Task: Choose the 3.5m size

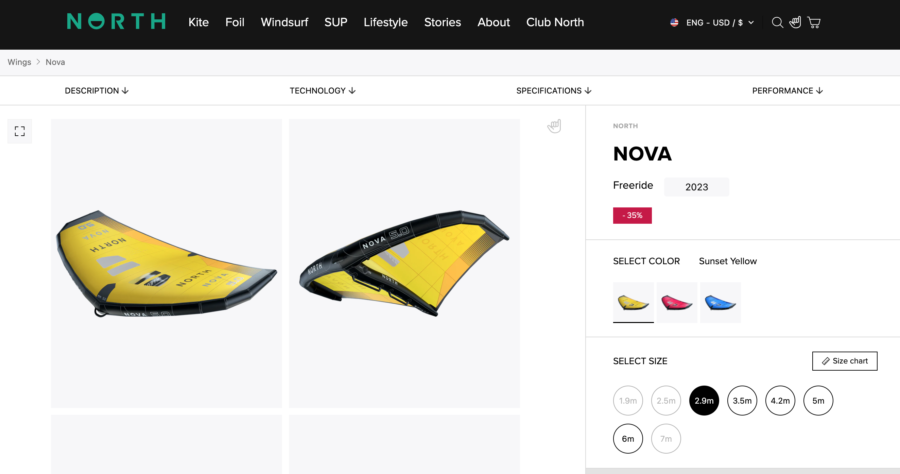Action: point(742,401)
